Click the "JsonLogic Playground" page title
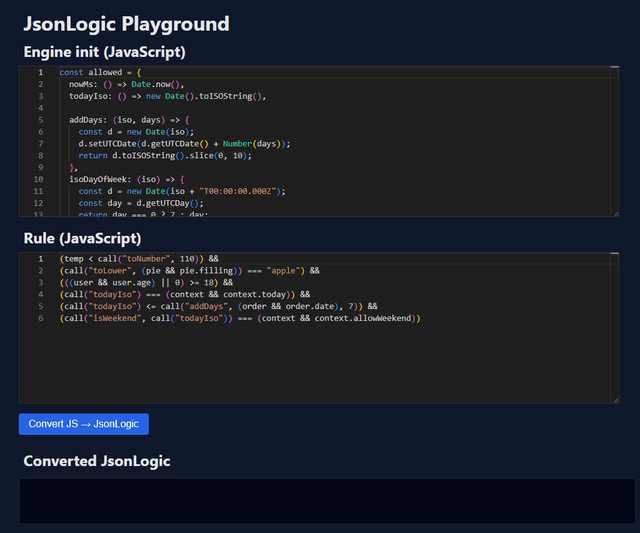The width and height of the screenshot is (640, 533). point(127,24)
